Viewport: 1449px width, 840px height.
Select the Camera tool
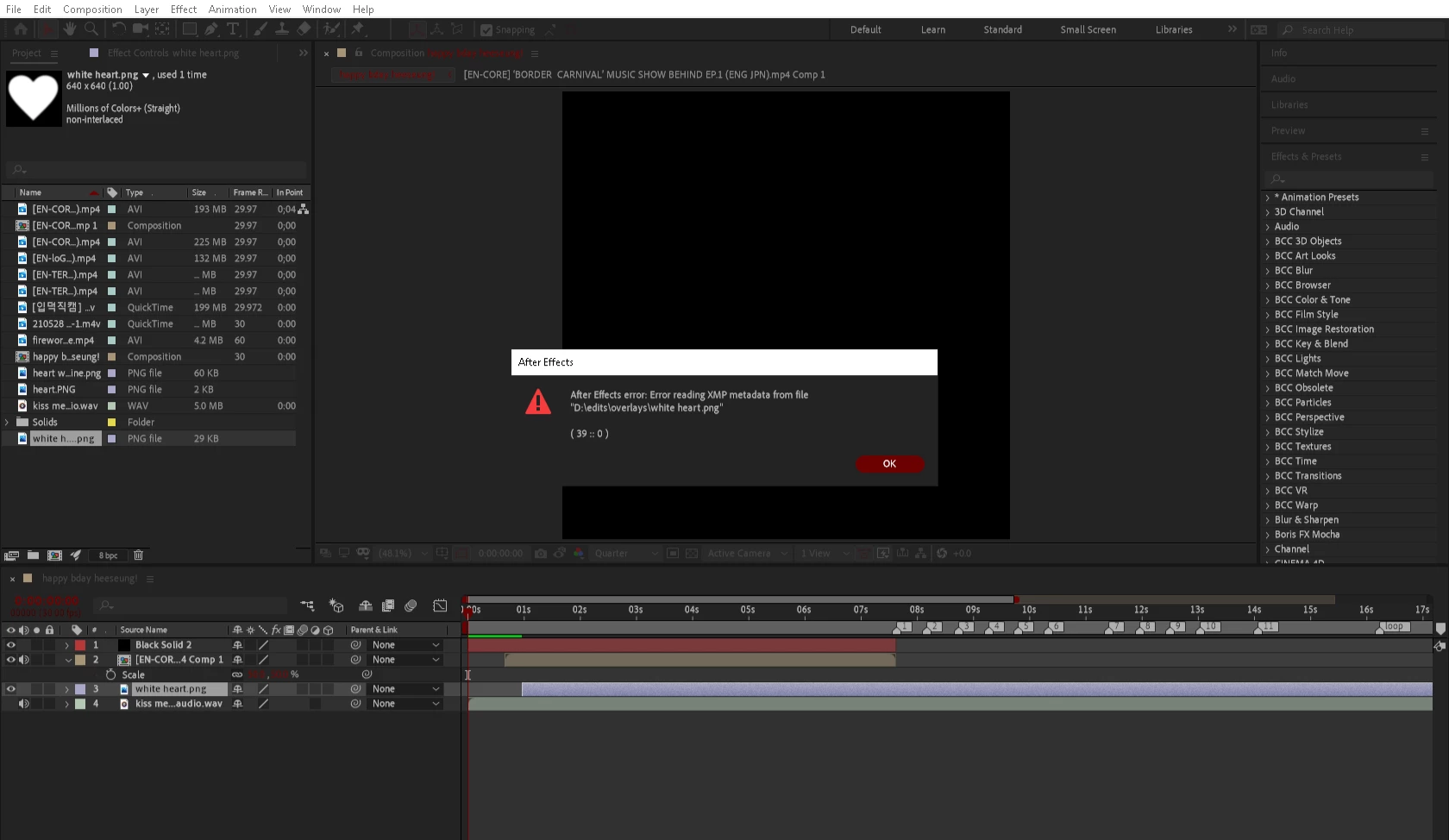pyautogui.click(x=141, y=29)
